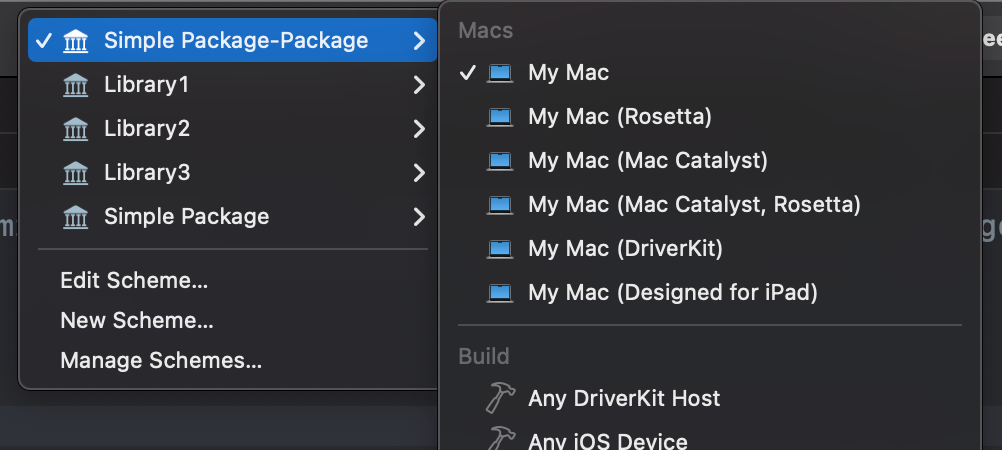This screenshot has width=1002, height=450.
Task: Click the checkmark beside Simple Package-Package
Action: point(42,41)
